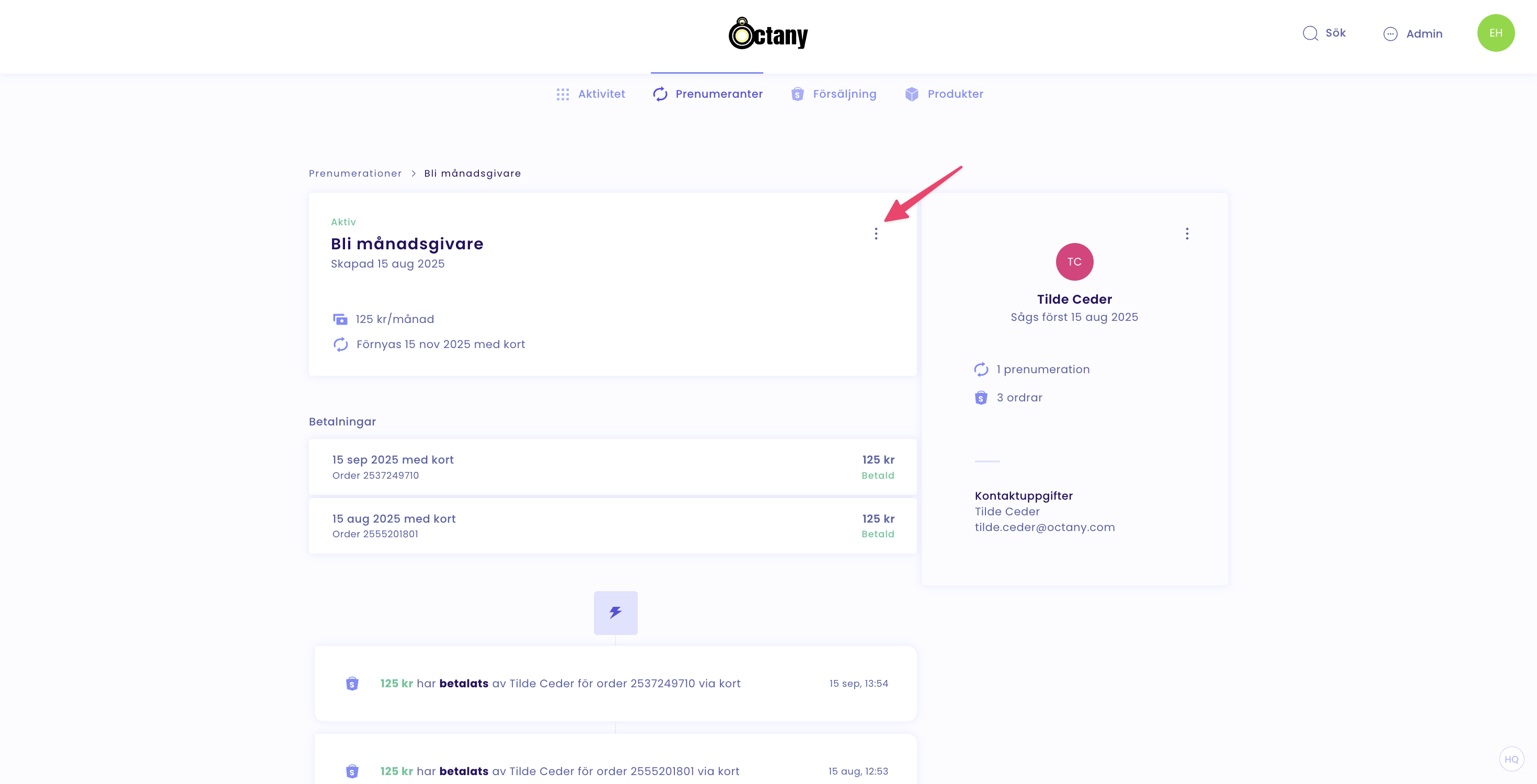
Task: Open the Tilde Ceder customer name link
Action: 1074,299
